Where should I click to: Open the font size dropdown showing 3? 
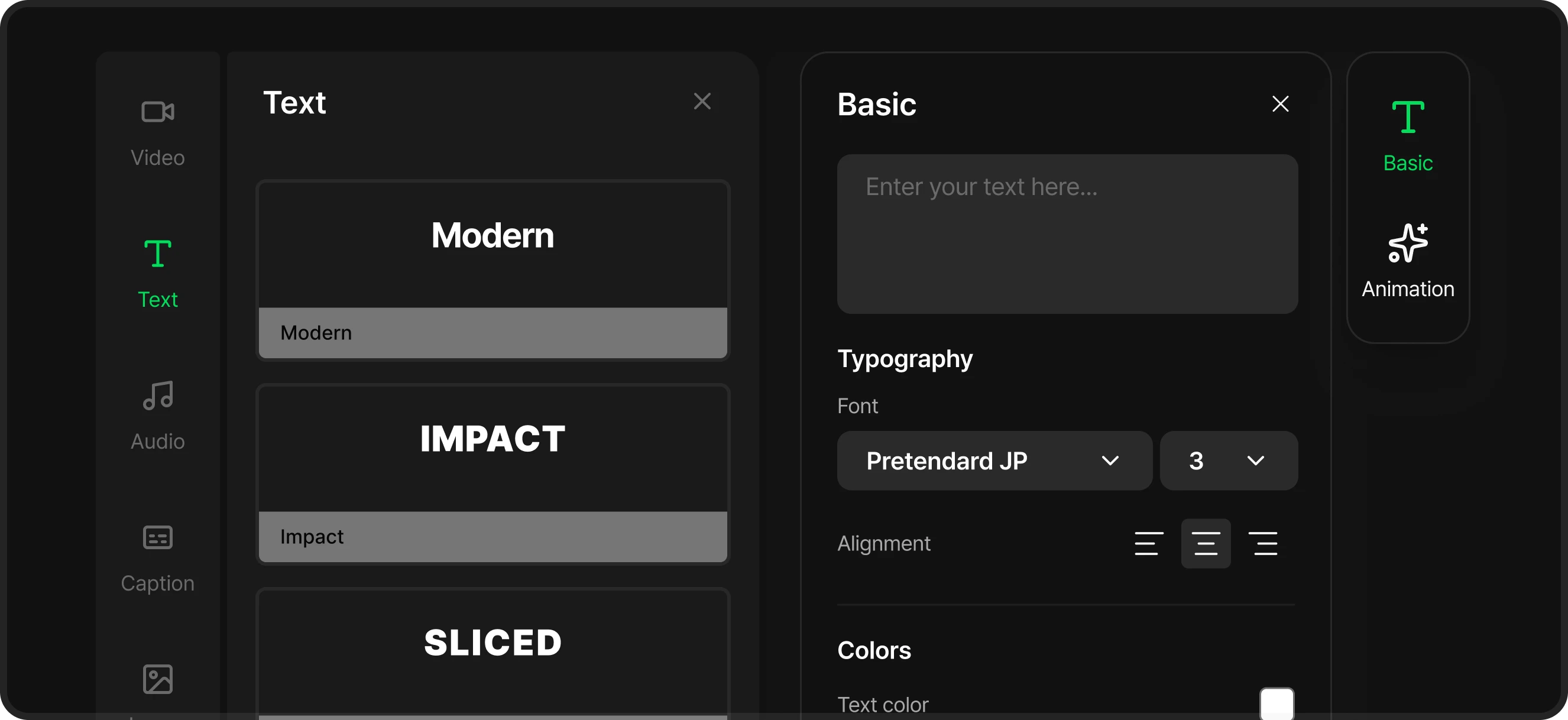(x=1229, y=460)
